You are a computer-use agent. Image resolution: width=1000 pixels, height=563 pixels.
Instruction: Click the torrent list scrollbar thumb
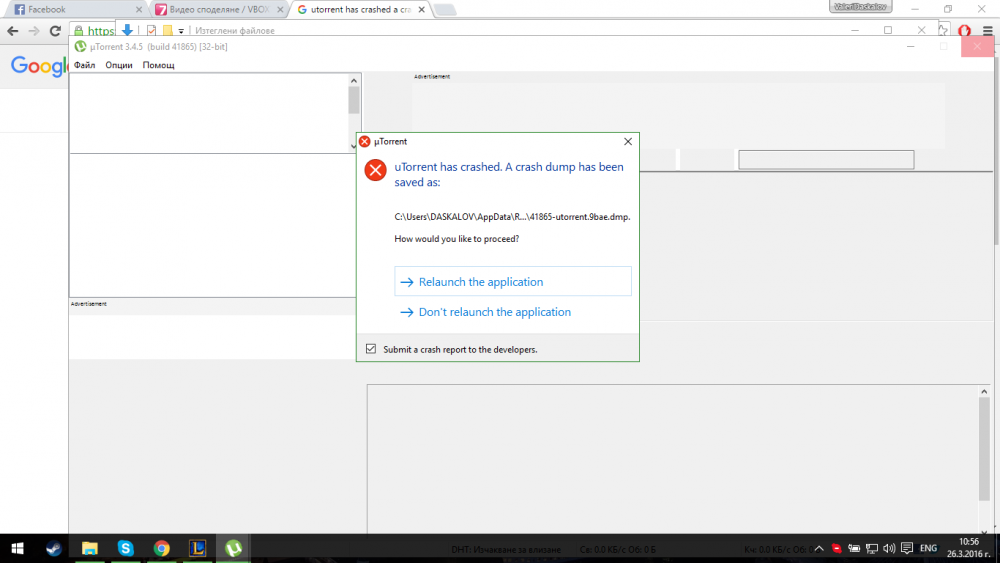coord(354,100)
